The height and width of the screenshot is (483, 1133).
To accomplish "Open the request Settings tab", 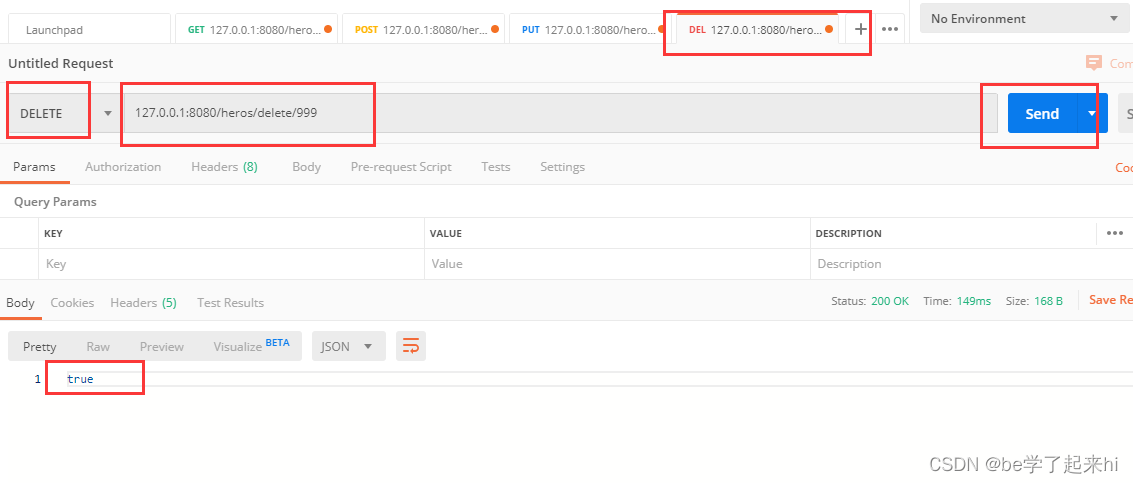I will (562, 167).
